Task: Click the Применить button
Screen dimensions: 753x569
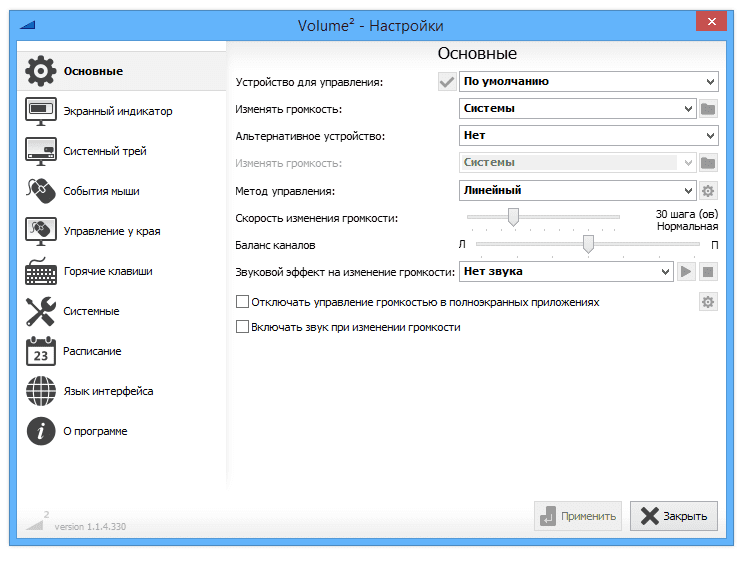Action: 578,516
